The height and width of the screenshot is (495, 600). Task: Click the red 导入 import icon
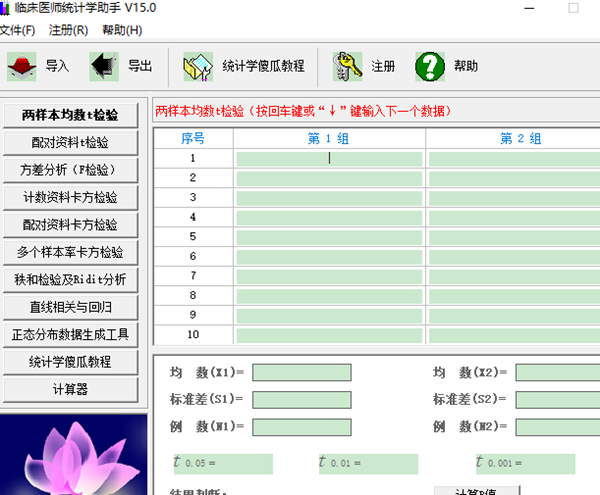21,67
